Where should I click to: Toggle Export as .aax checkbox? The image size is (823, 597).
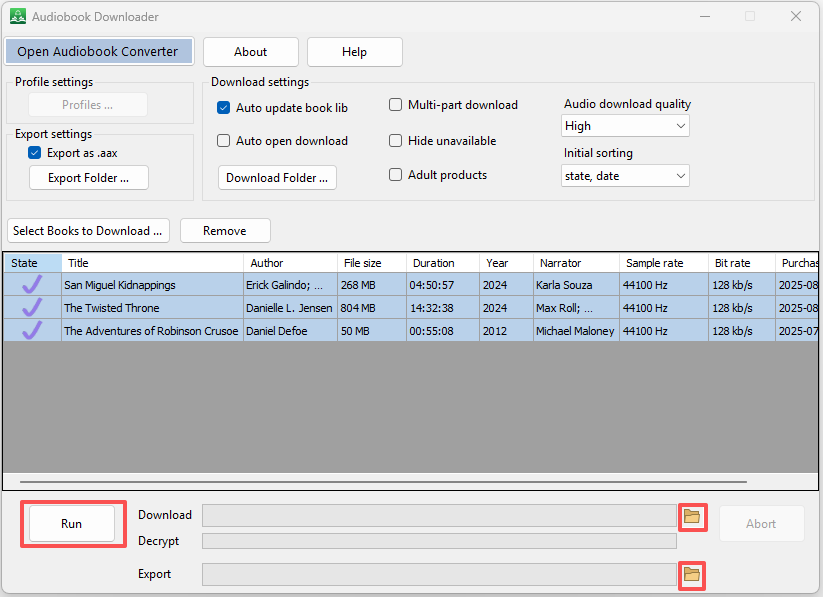pos(35,153)
